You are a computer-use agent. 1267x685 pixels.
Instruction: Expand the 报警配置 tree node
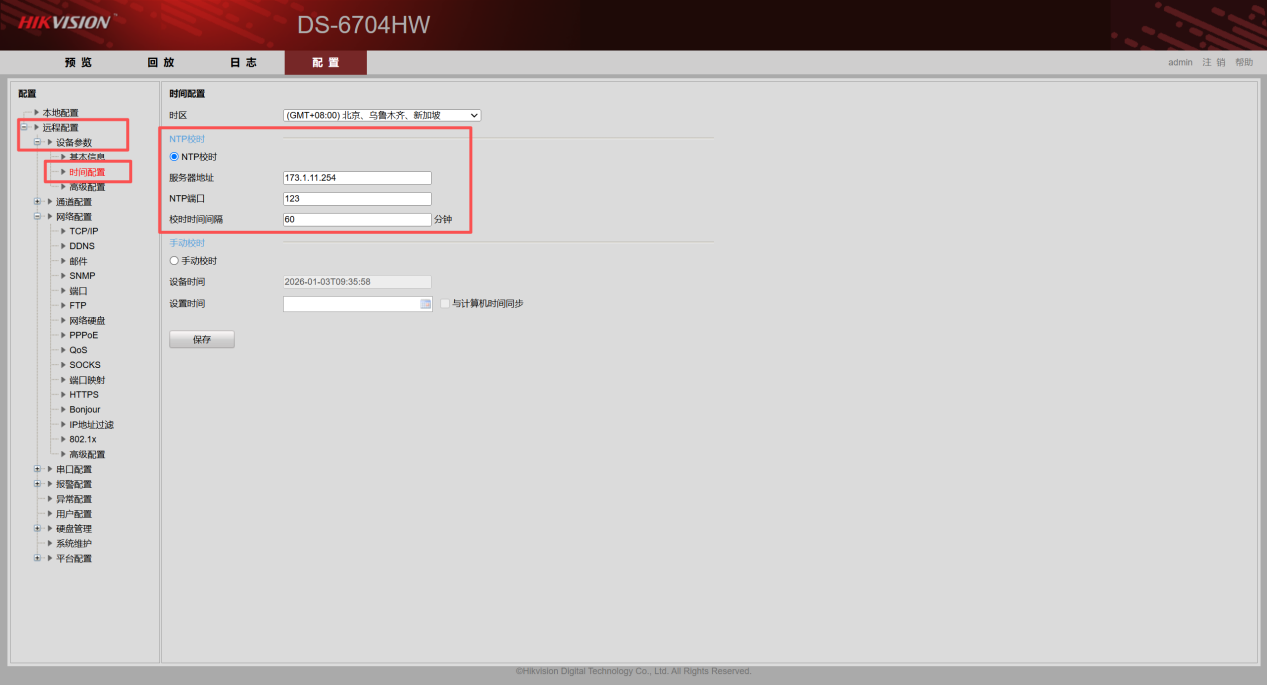(37, 484)
